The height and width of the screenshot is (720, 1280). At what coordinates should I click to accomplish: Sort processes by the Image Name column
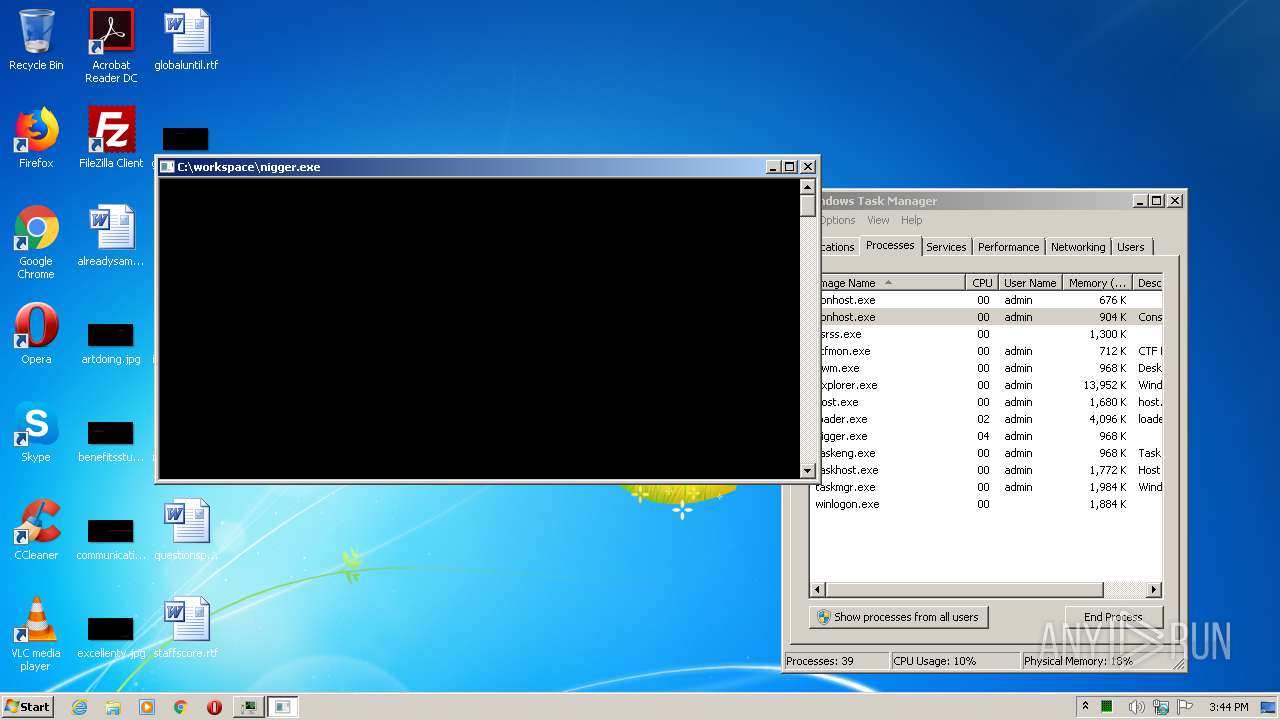[890, 283]
